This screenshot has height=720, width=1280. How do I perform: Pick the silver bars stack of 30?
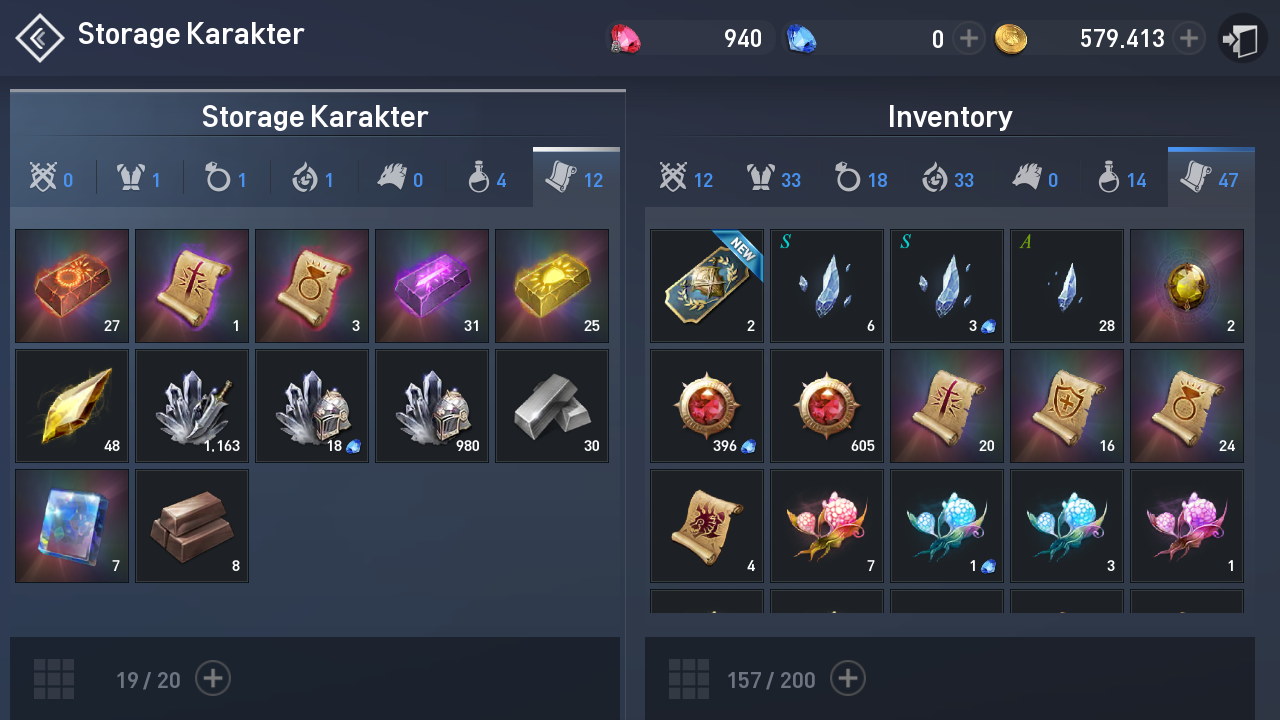tap(552, 406)
